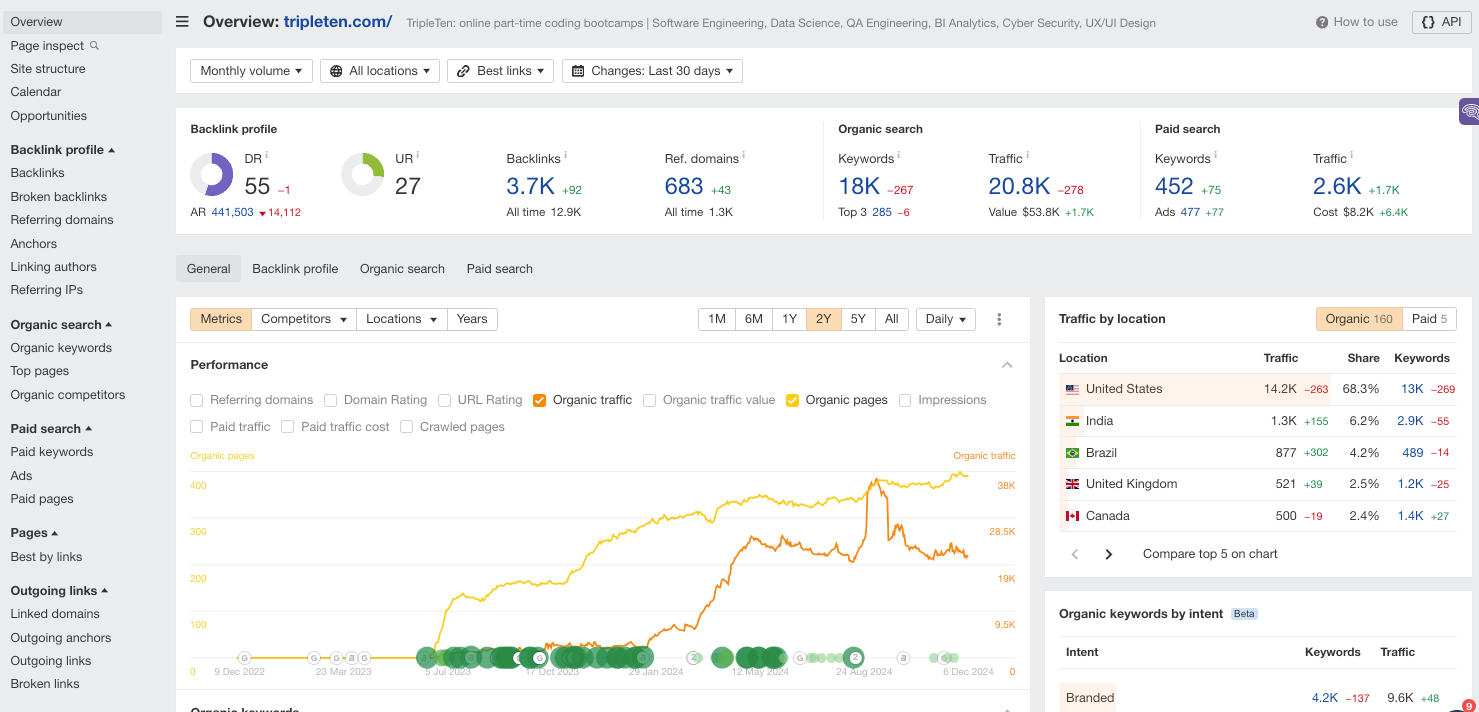
Task: Open the Monthly volume dropdown
Action: coord(251,71)
